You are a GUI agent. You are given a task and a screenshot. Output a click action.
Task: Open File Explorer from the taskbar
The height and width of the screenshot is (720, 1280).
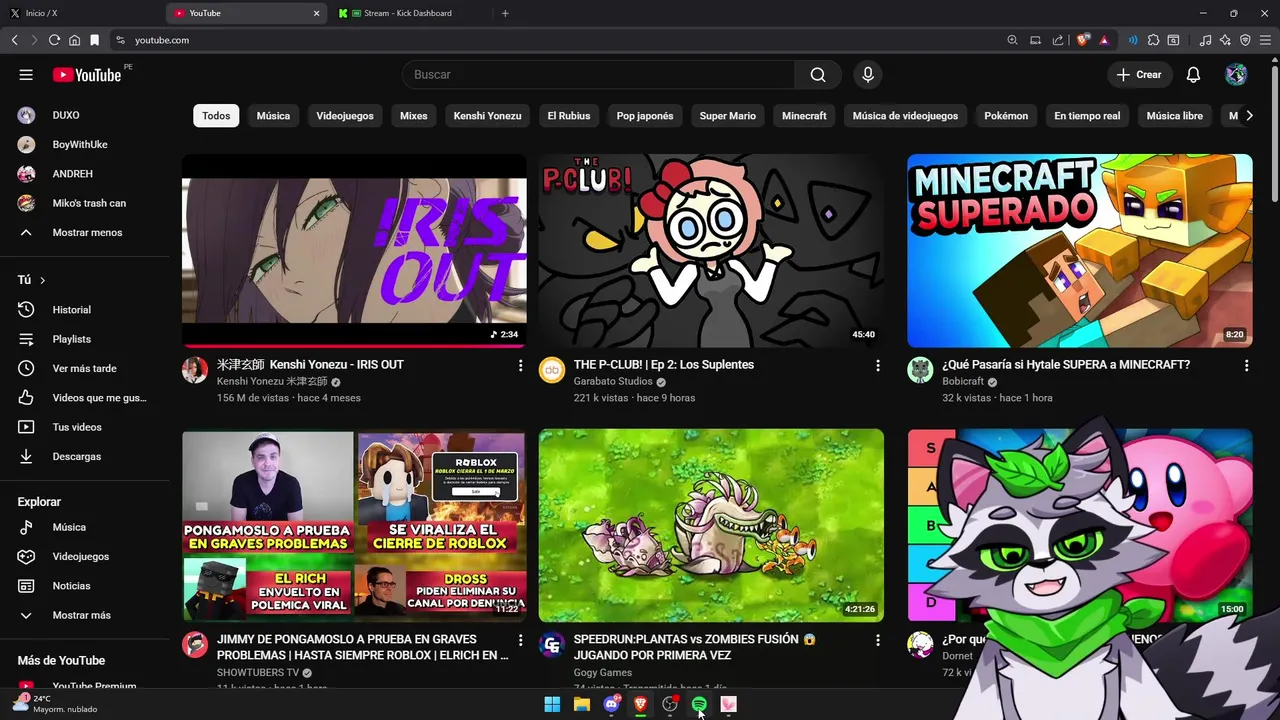coord(581,704)
